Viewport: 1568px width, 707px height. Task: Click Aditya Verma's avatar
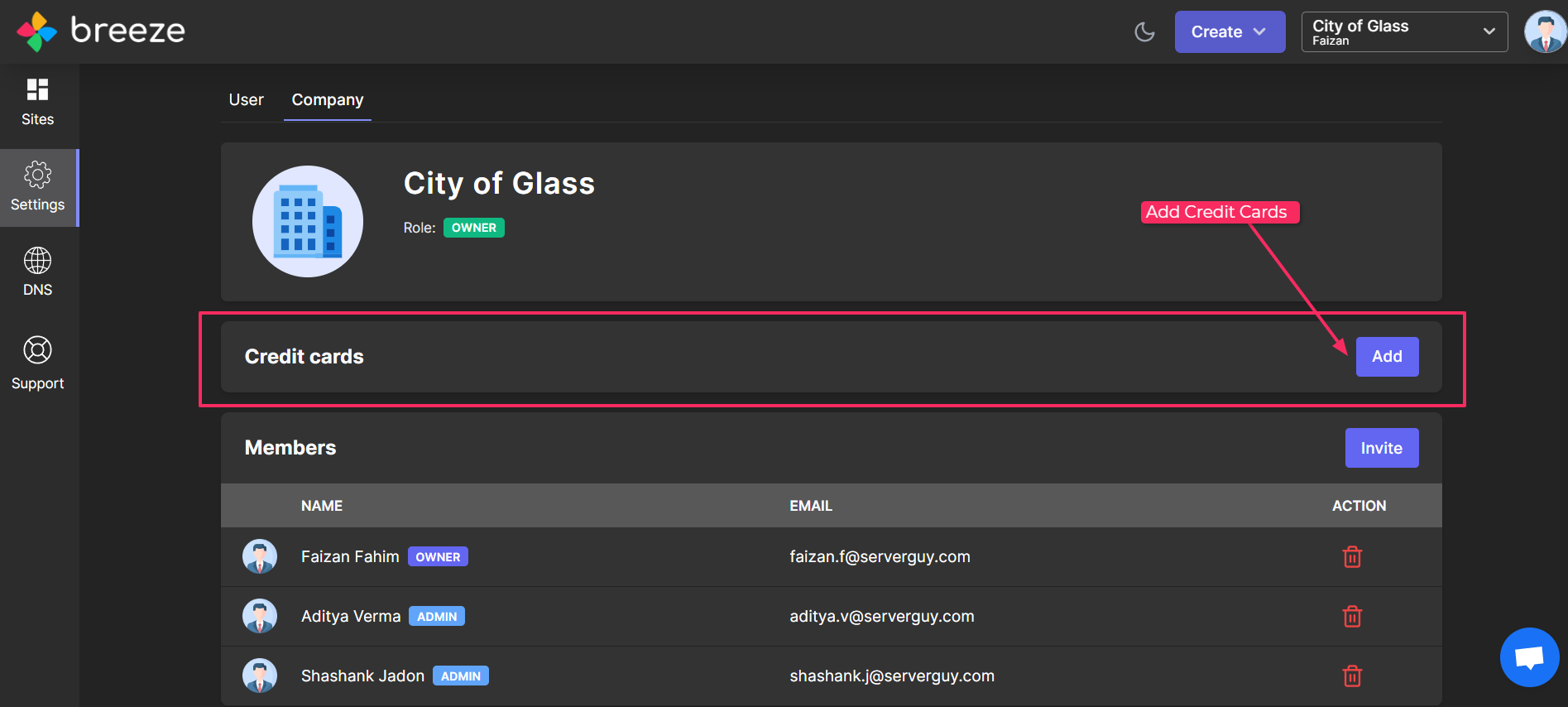[x=260, y=616]
